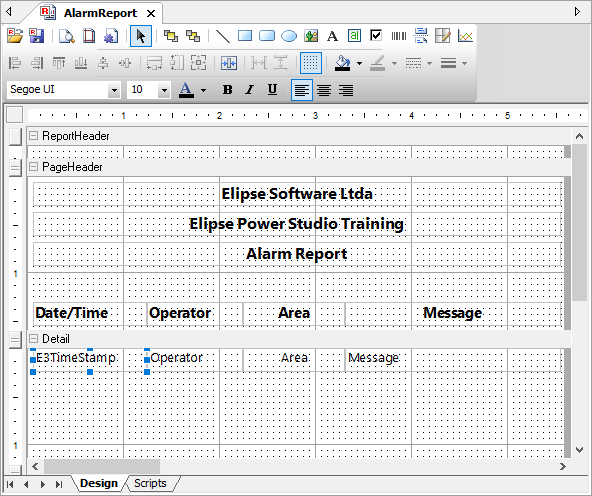Select the Rounded Rectangle tool
This screenshot has height=496, width=592.
[267, 36]
